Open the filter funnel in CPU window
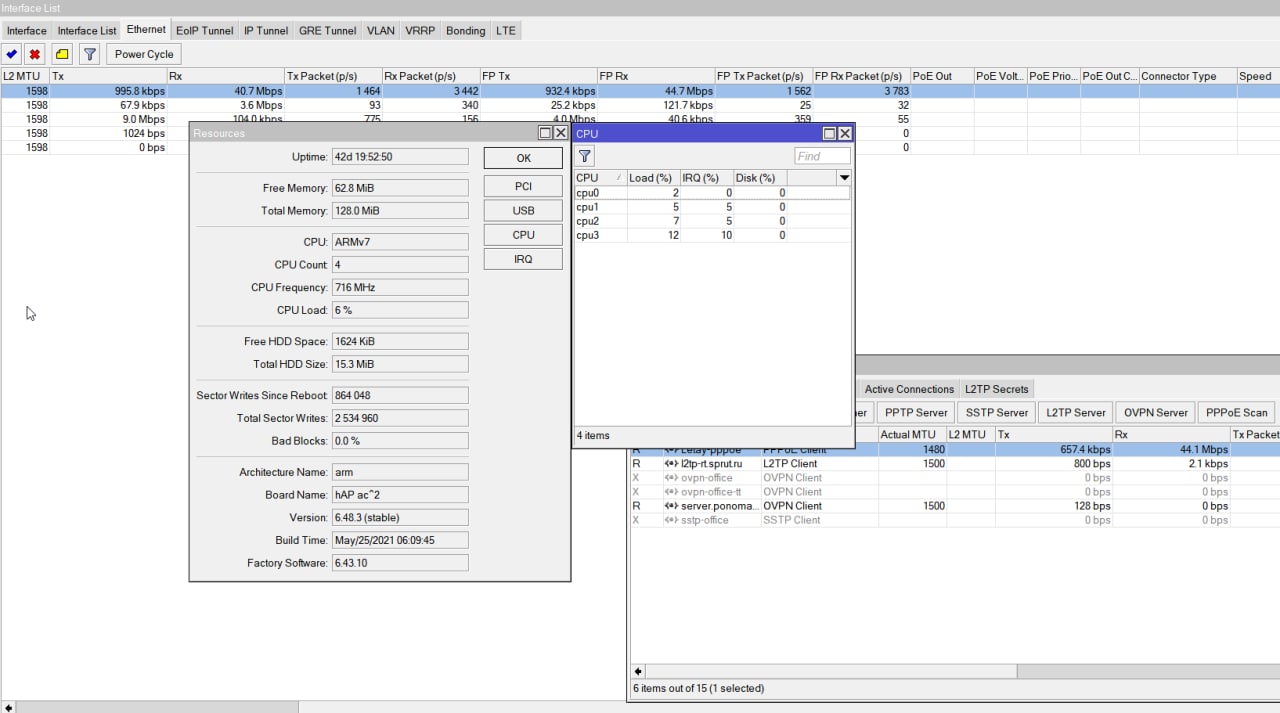1280x713 pixels. tap(585, 156)
